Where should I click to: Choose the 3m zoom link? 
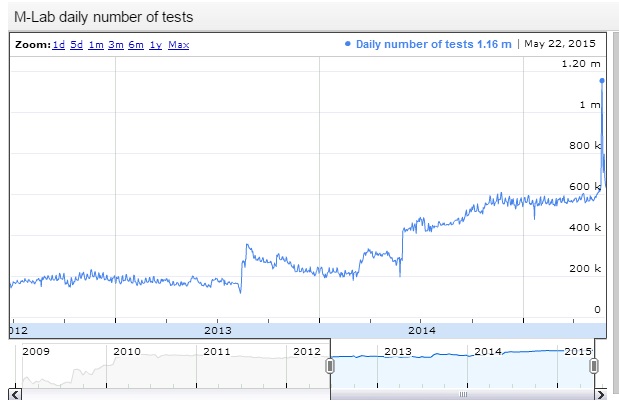116,45
